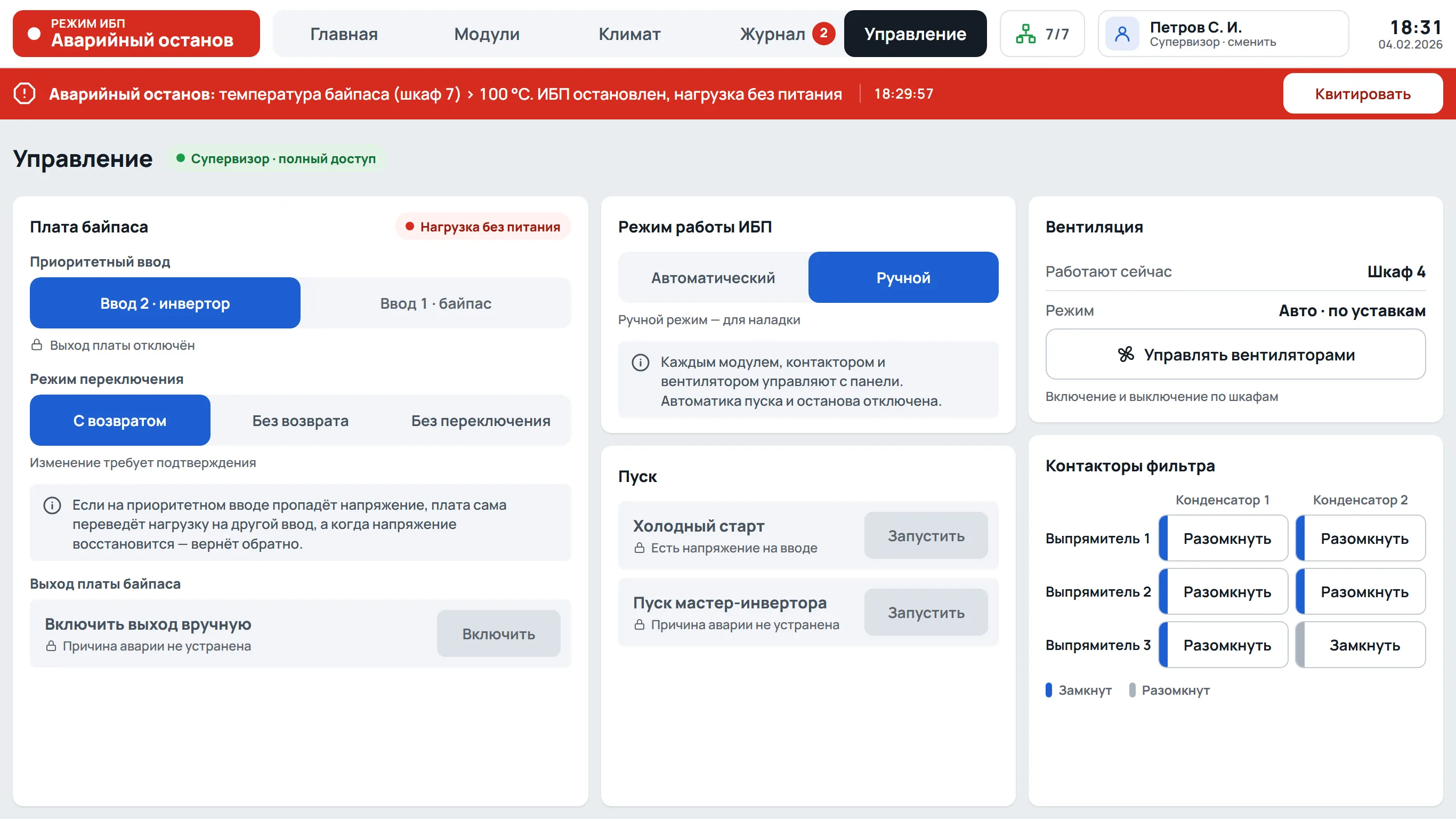
Task: Click Запустить for Пуск мастер-инвертора
Action: (x=926, y=612)
